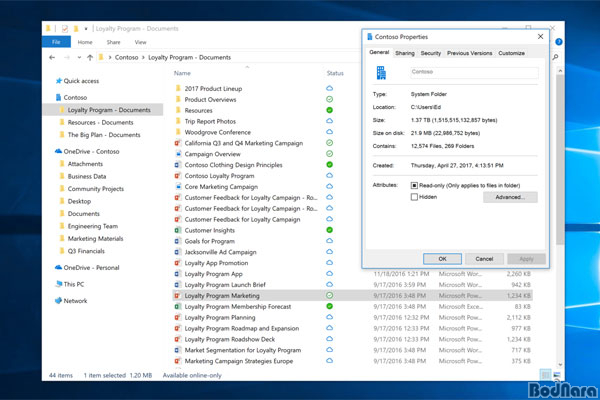Image resolution: width=600 pixels, height=400 pixels.
Task: Open the File menu tab
Action: [x=56, y=42]
